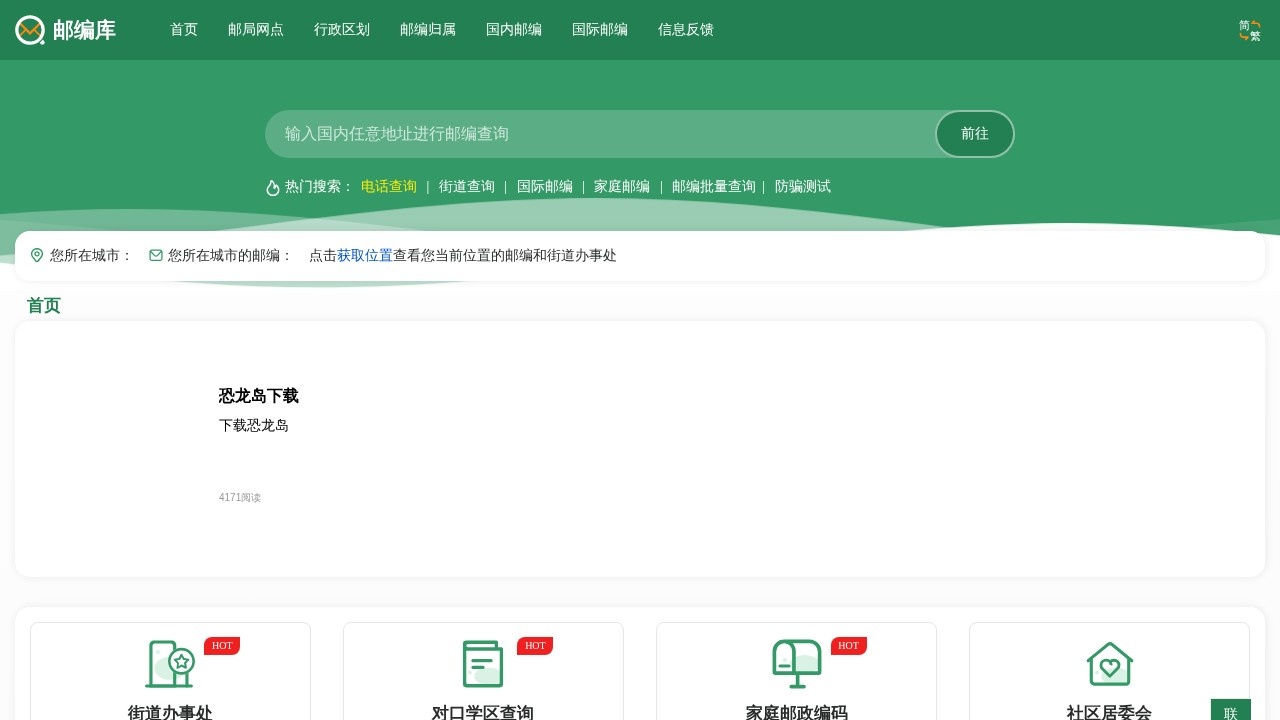
Task: Open the 国际邮编 navigation entry
Action: tap(600, 30)
